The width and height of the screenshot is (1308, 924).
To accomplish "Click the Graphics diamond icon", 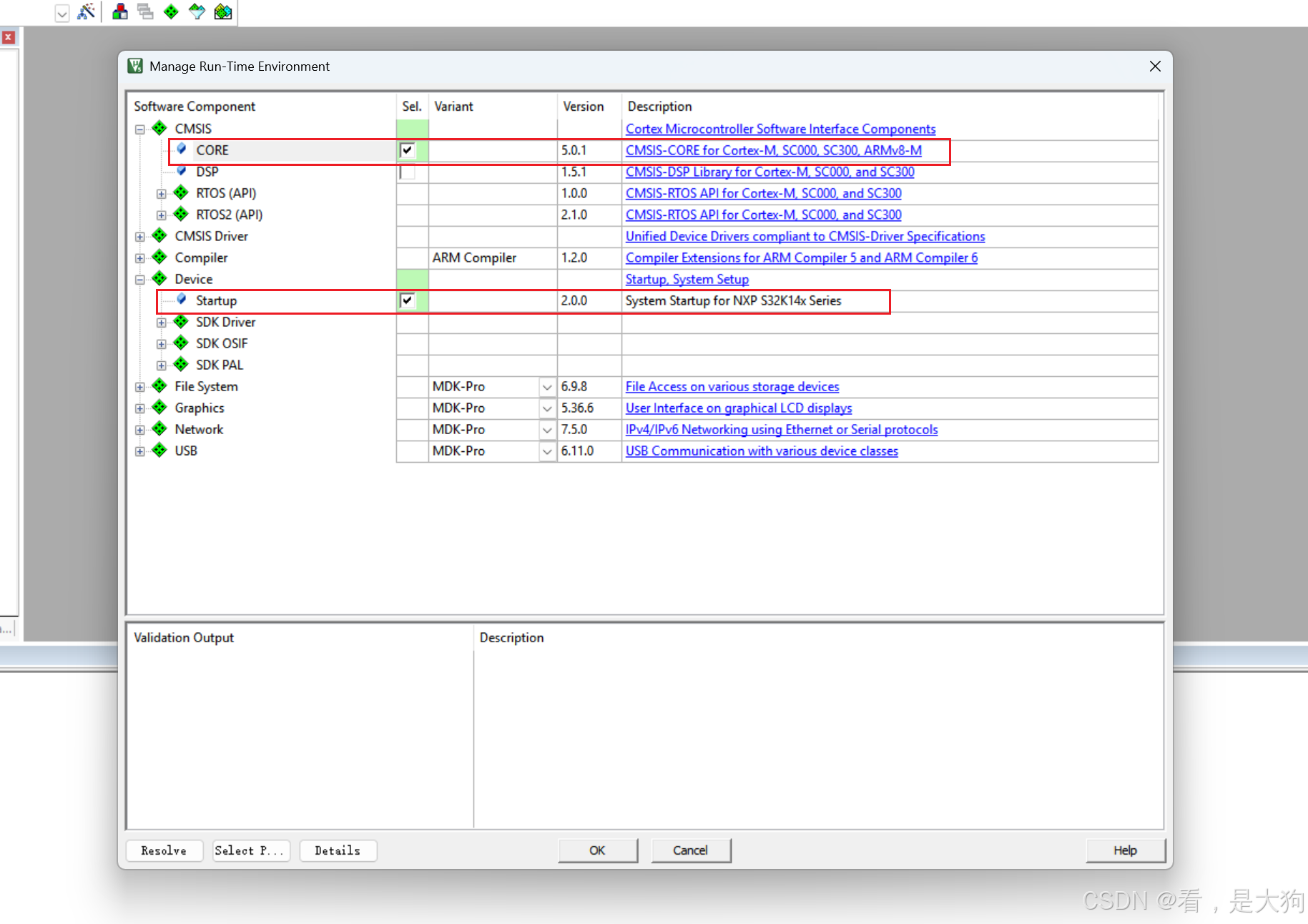I will click(x=159, y=407).
